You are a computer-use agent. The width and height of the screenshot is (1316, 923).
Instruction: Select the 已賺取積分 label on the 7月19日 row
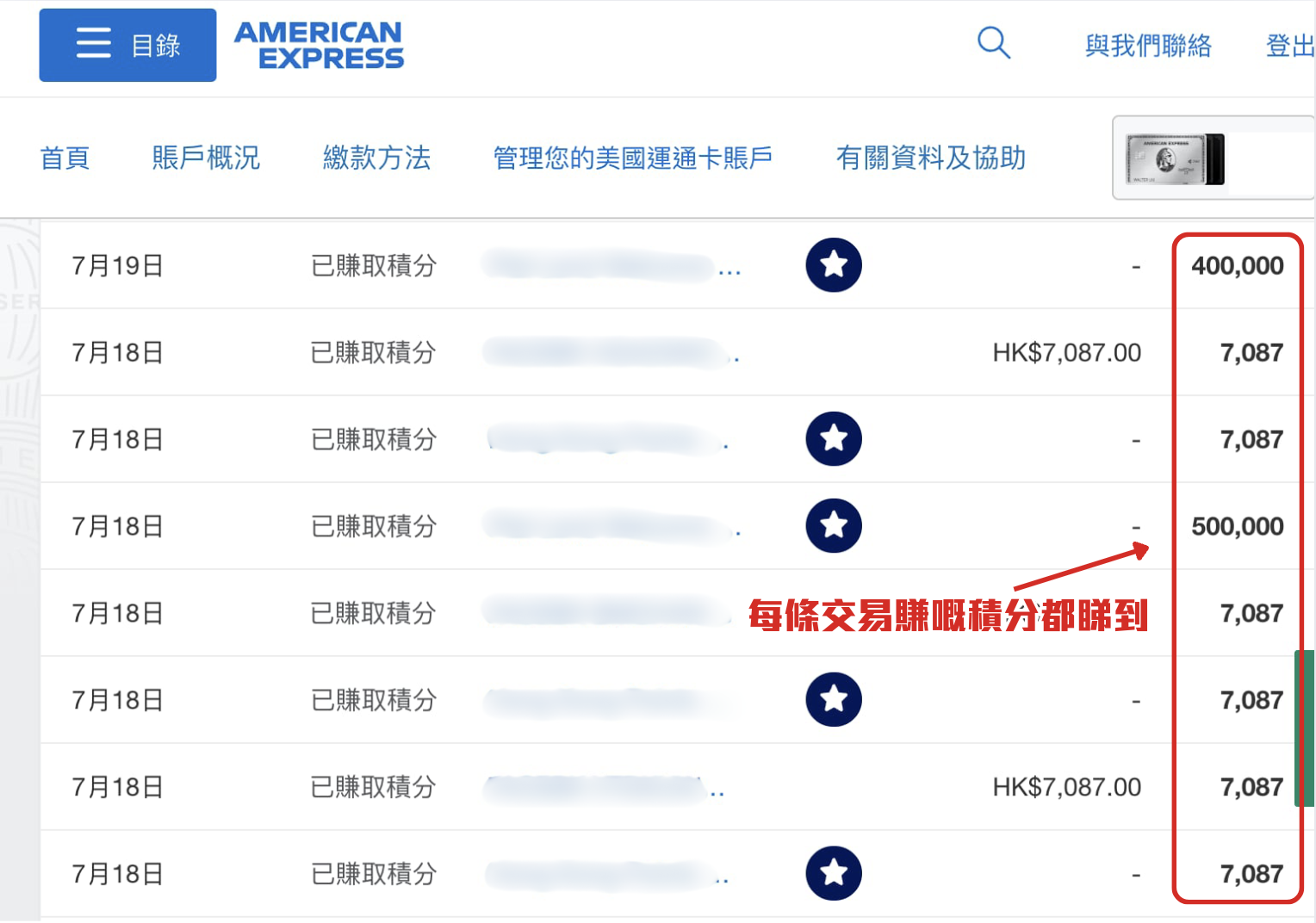point(373,265)
